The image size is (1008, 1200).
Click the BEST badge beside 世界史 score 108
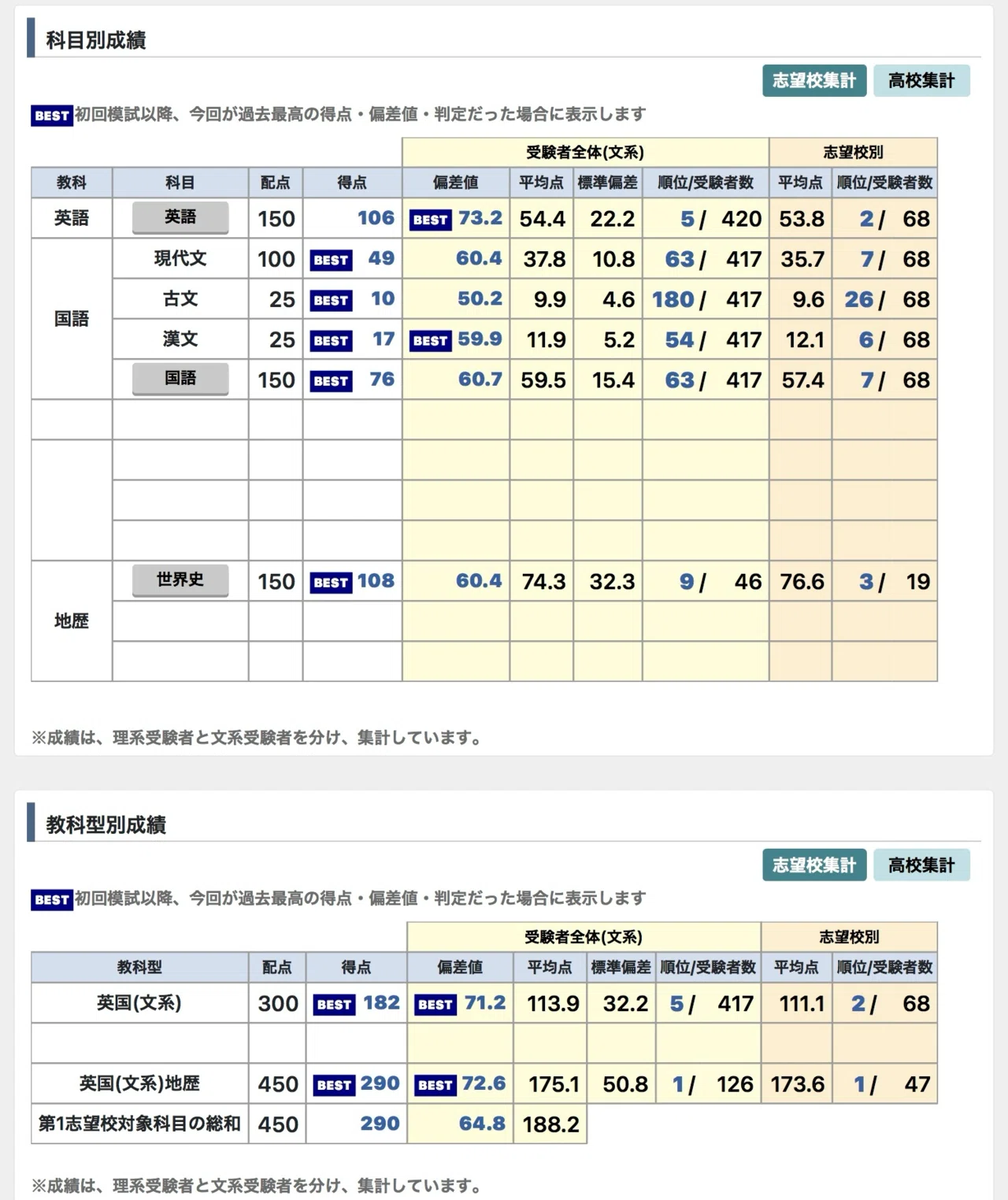(x=331, y=582)
